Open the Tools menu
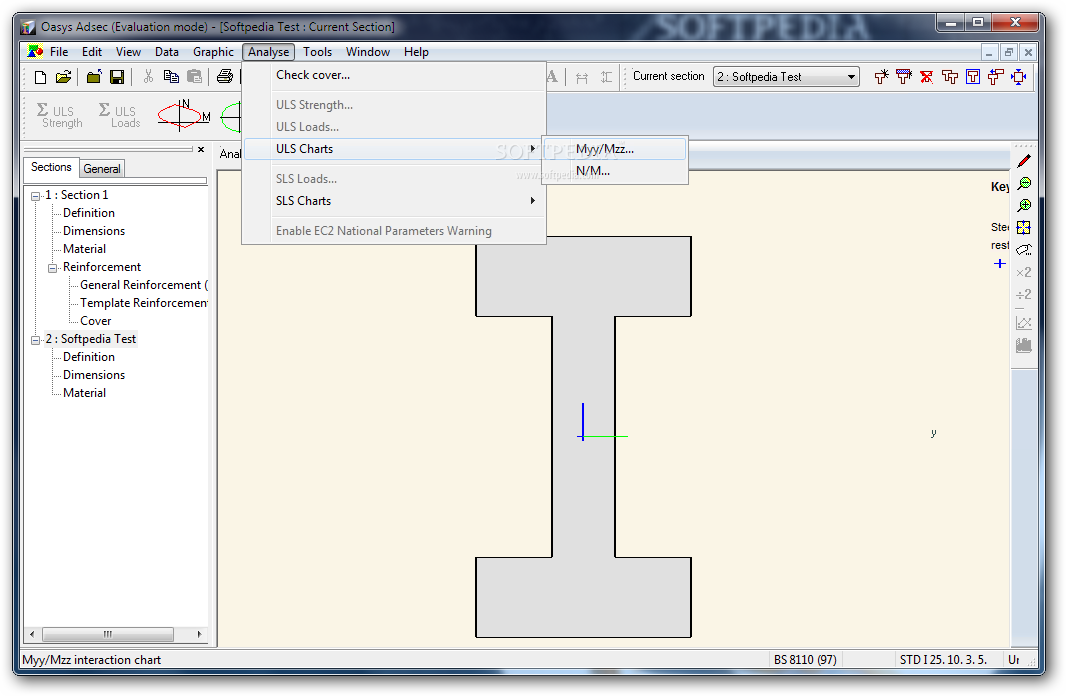The width and height of the screenshot is (1066, 696). coord(317,52)
